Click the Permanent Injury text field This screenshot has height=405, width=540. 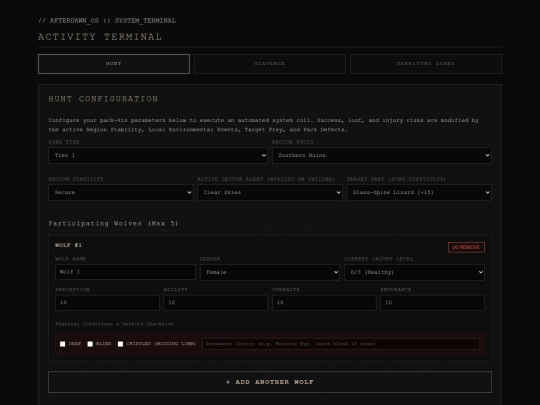point(341,344)
